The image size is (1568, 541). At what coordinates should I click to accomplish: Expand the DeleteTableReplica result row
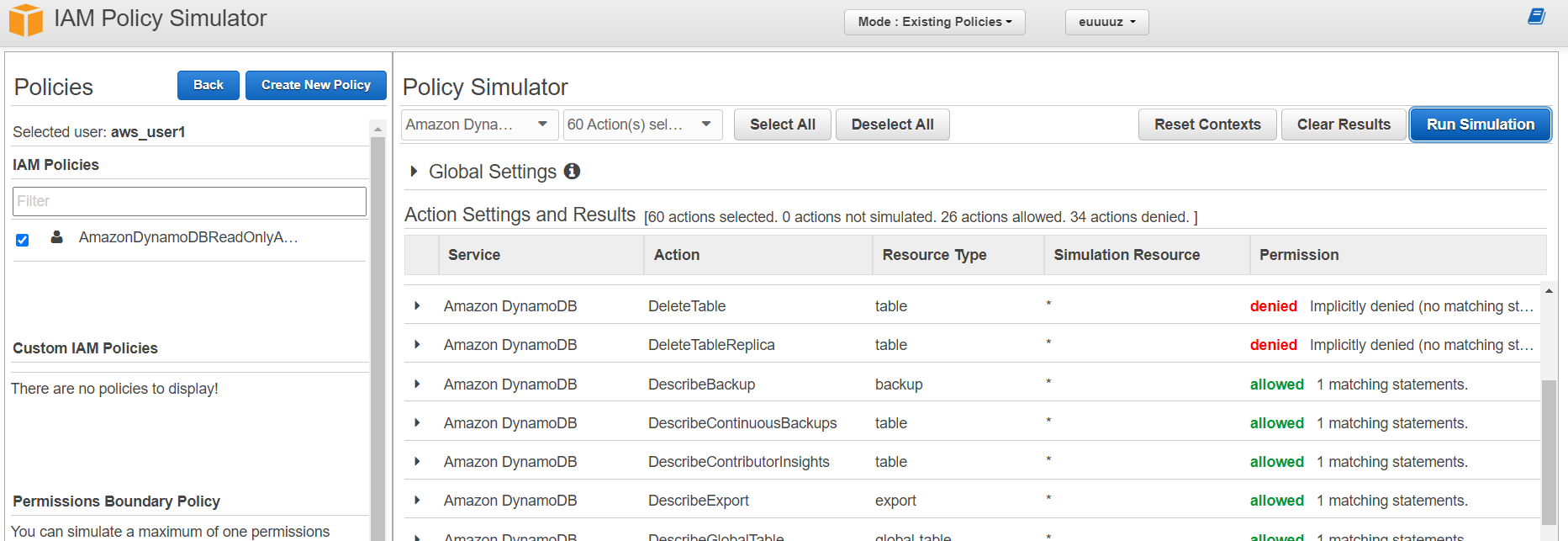[x=417, y=344]
